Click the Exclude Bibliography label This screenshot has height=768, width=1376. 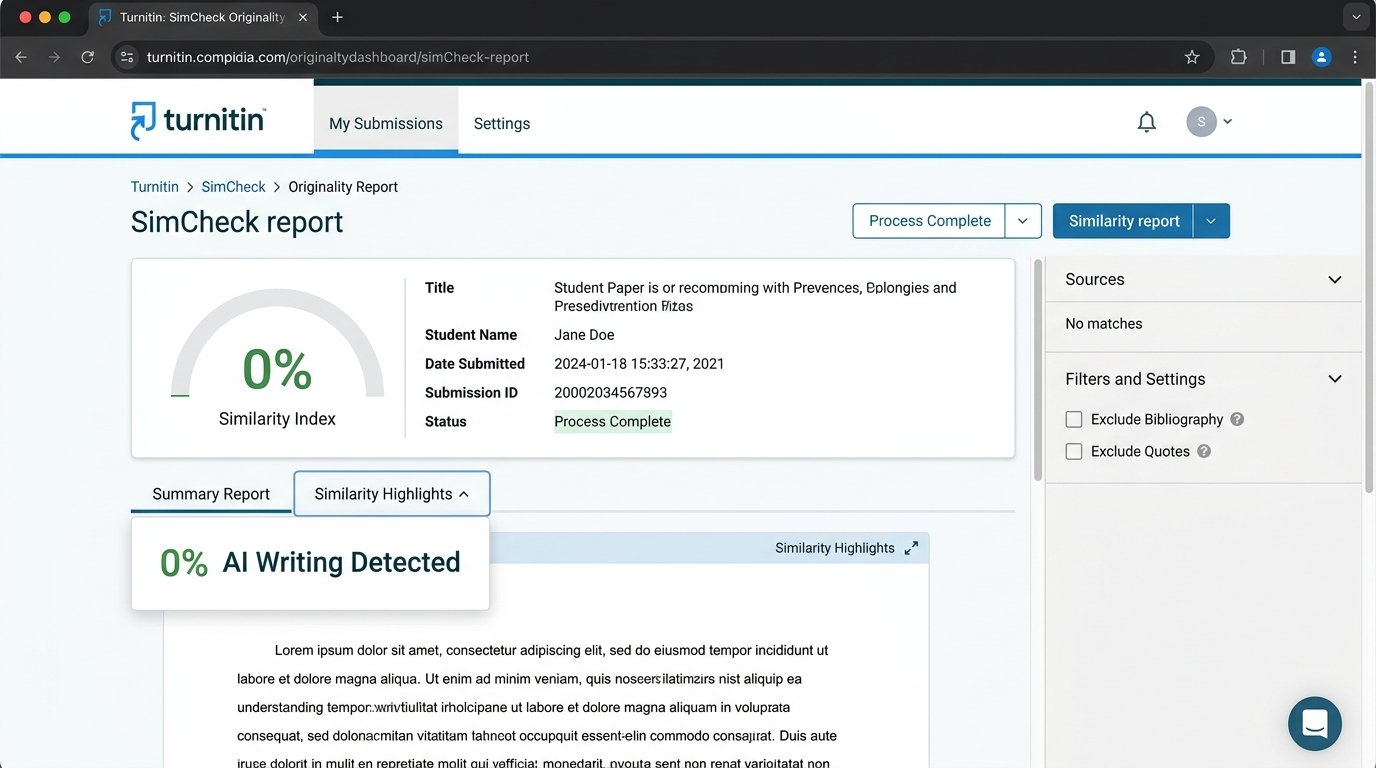click(1157, 419)
